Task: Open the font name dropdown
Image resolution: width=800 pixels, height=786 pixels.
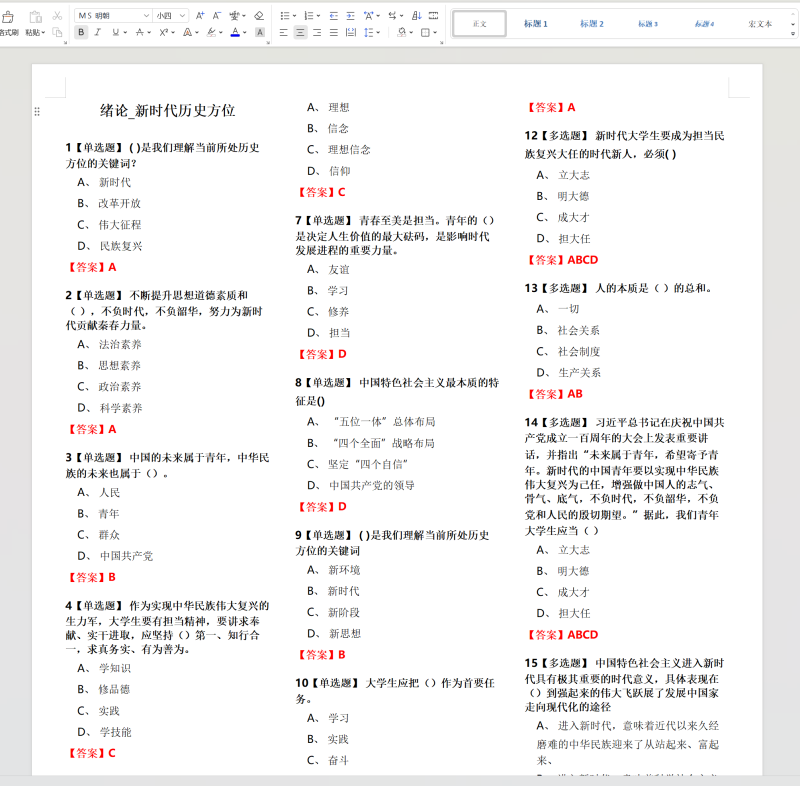Action: click(x=146, y=15)
